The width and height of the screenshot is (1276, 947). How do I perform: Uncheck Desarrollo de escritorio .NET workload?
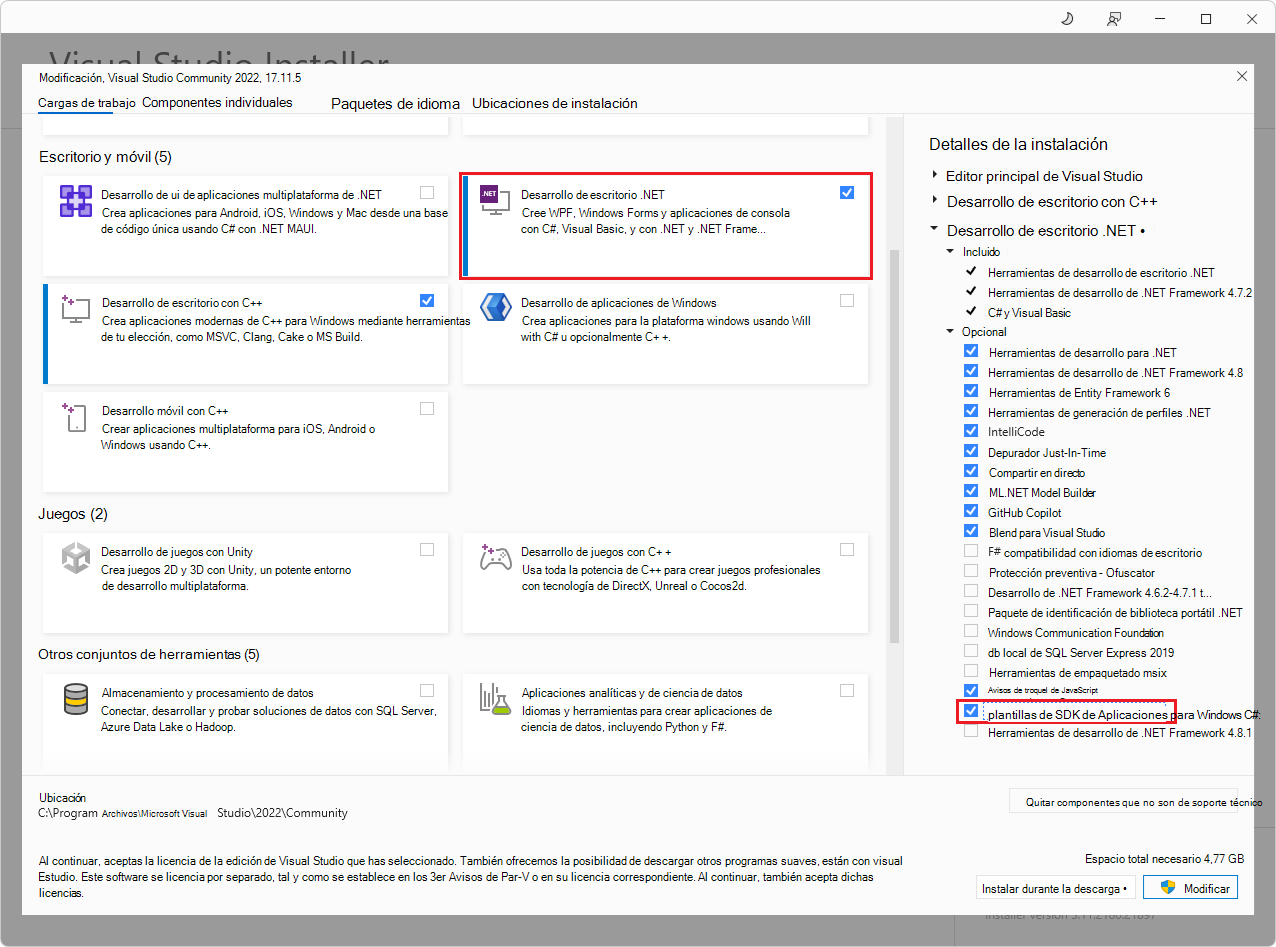(848, 192)
